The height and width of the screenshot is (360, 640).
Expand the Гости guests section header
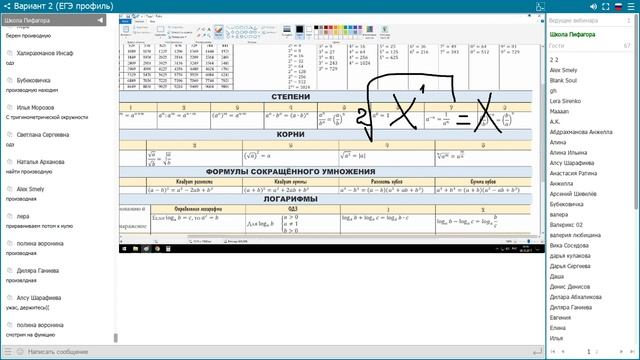click(x=590, y=46)
